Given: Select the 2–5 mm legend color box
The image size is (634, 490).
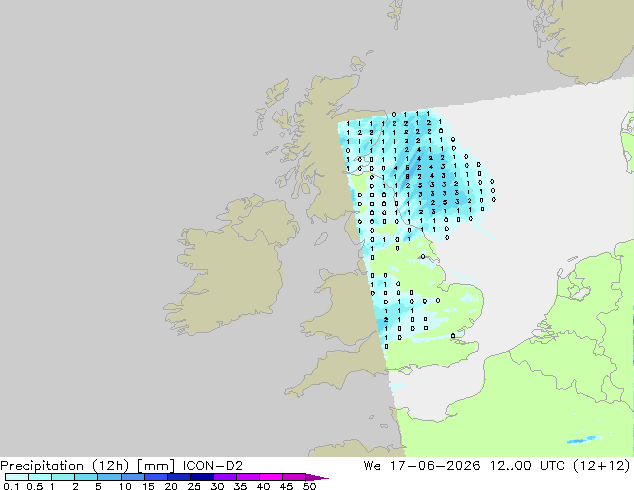Looking at the screenshot, I should (x=87, y=477).
